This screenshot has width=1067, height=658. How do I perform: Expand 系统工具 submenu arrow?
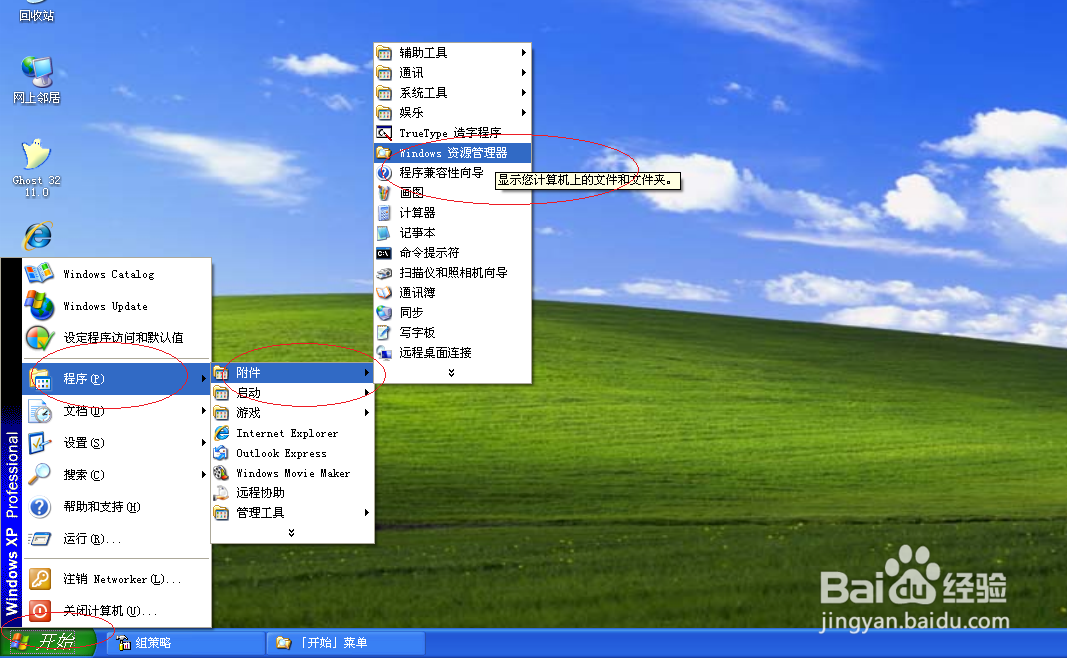523,93
